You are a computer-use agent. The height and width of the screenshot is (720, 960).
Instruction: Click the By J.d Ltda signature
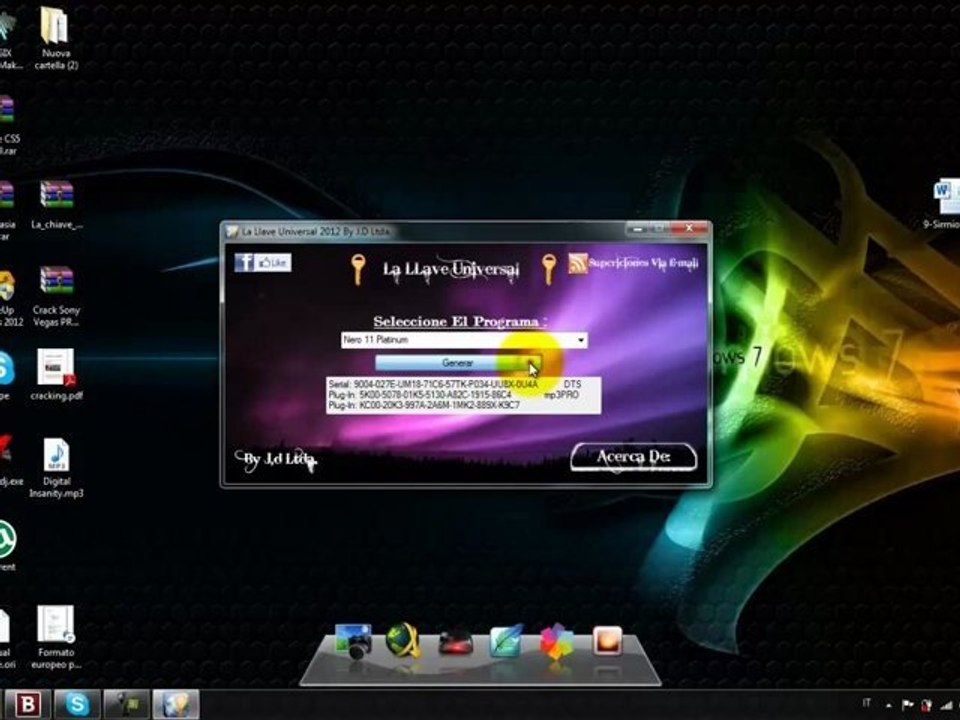point(276,460)
